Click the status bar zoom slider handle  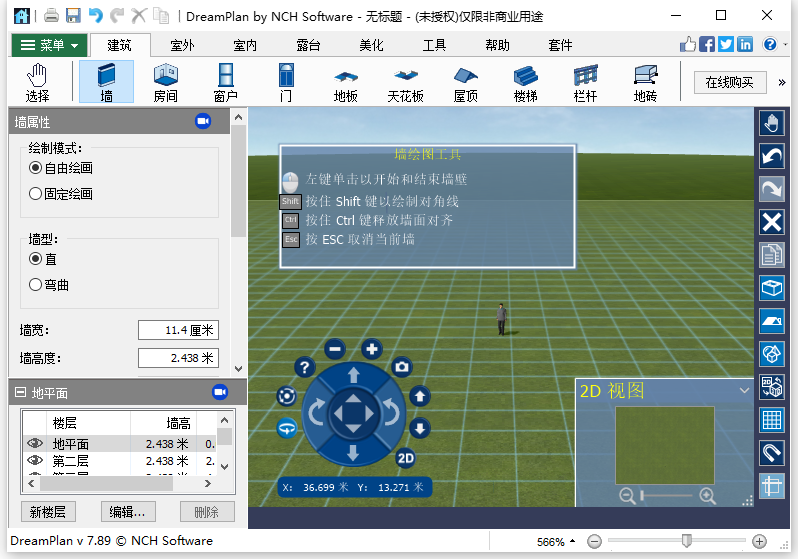(x=687, y=540)
